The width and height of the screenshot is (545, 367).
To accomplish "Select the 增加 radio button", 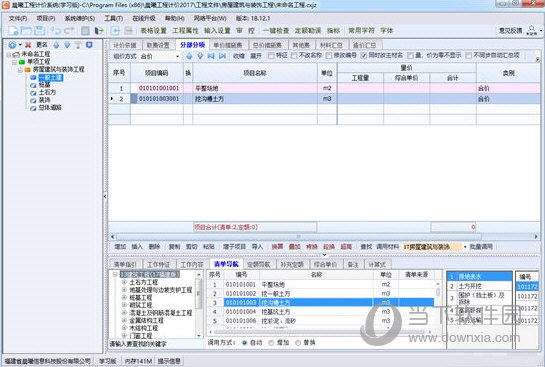I will [271, 343].
